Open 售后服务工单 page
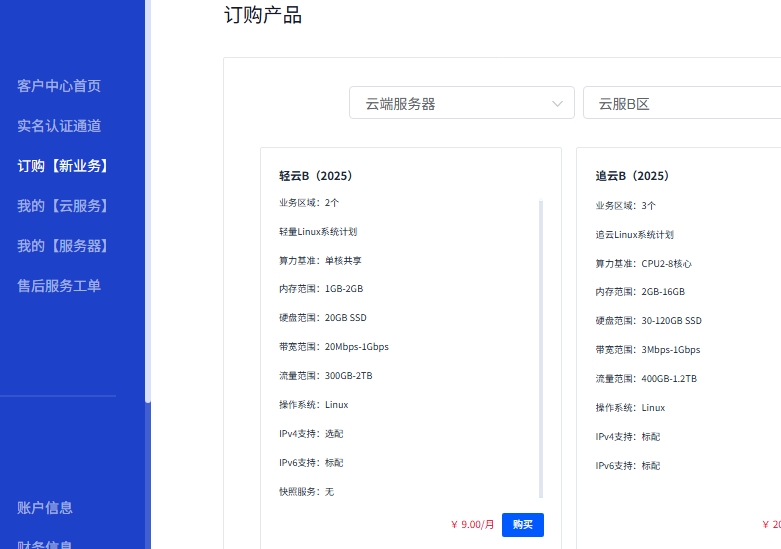781x549 pixels. point(59,286)
